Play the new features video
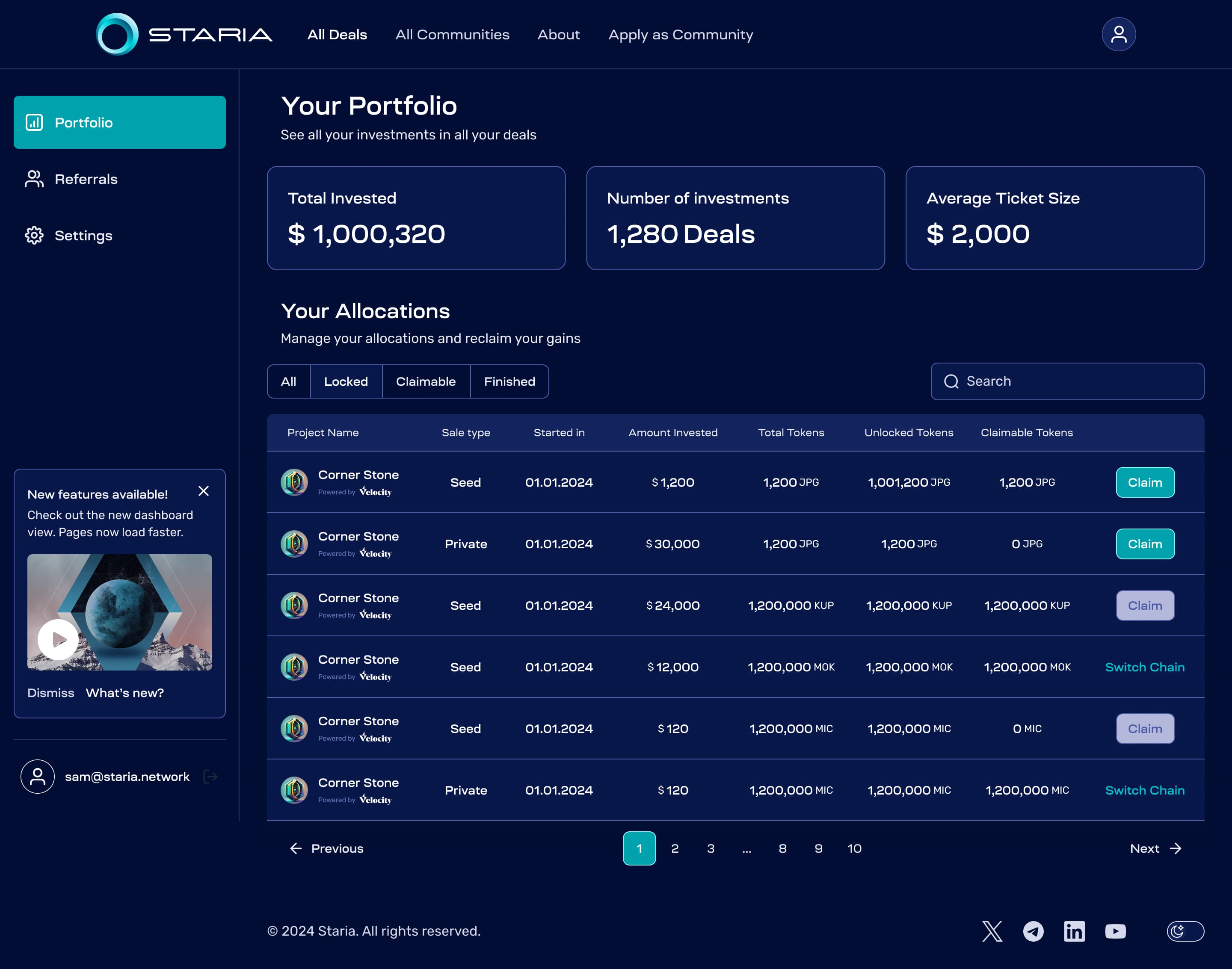Viewport: 1232px width, 969px height. [58, 639]
